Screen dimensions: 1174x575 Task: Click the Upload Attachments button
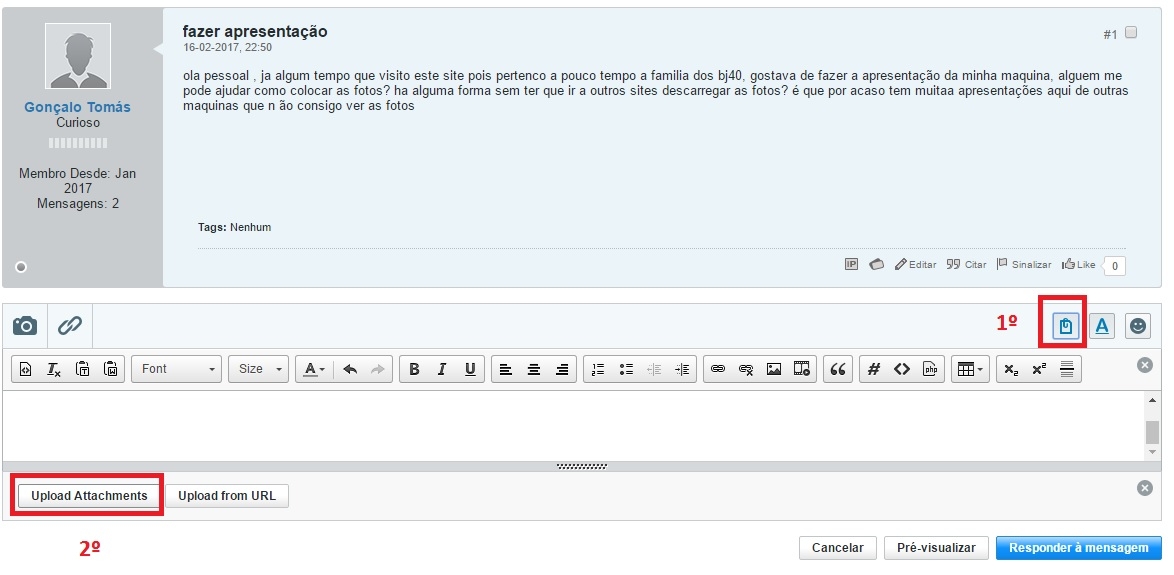coord(89,496)
